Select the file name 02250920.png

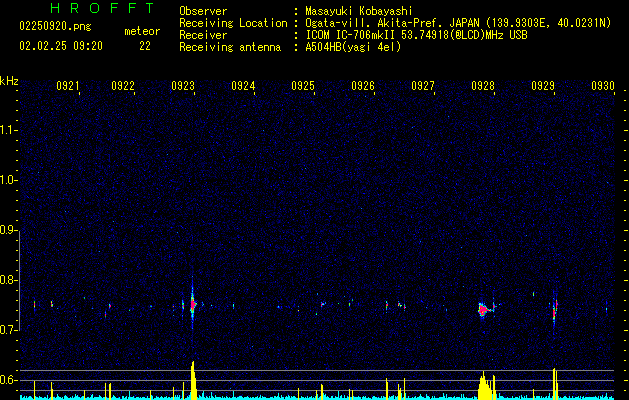tap(55, 27)
